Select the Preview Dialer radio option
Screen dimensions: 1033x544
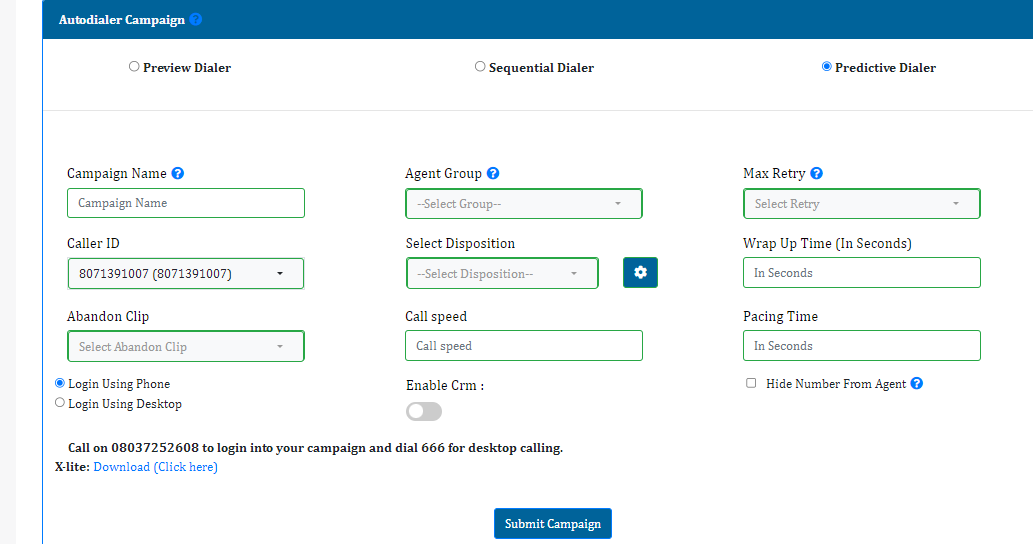134,67
